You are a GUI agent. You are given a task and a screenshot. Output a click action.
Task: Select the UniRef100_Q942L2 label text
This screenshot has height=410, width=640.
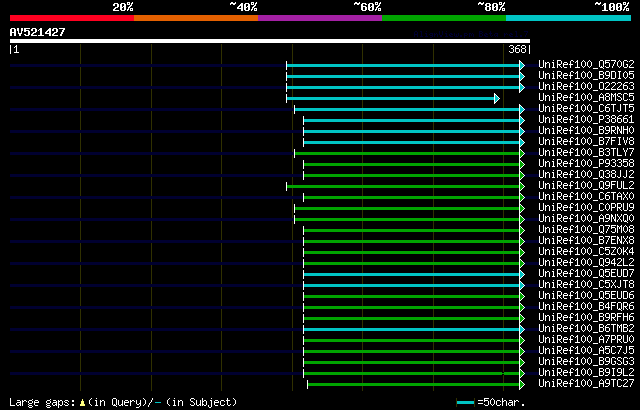[586, 263]
